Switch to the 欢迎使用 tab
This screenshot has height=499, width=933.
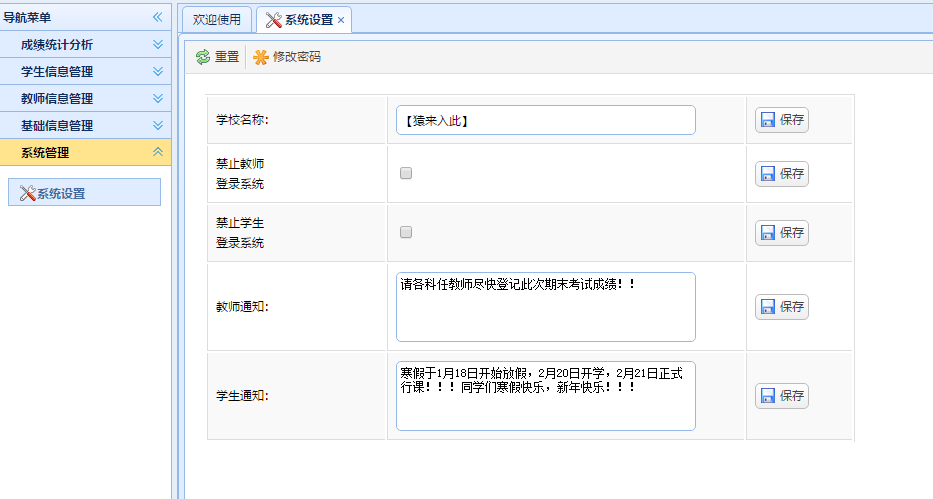[x=217, y=20]
